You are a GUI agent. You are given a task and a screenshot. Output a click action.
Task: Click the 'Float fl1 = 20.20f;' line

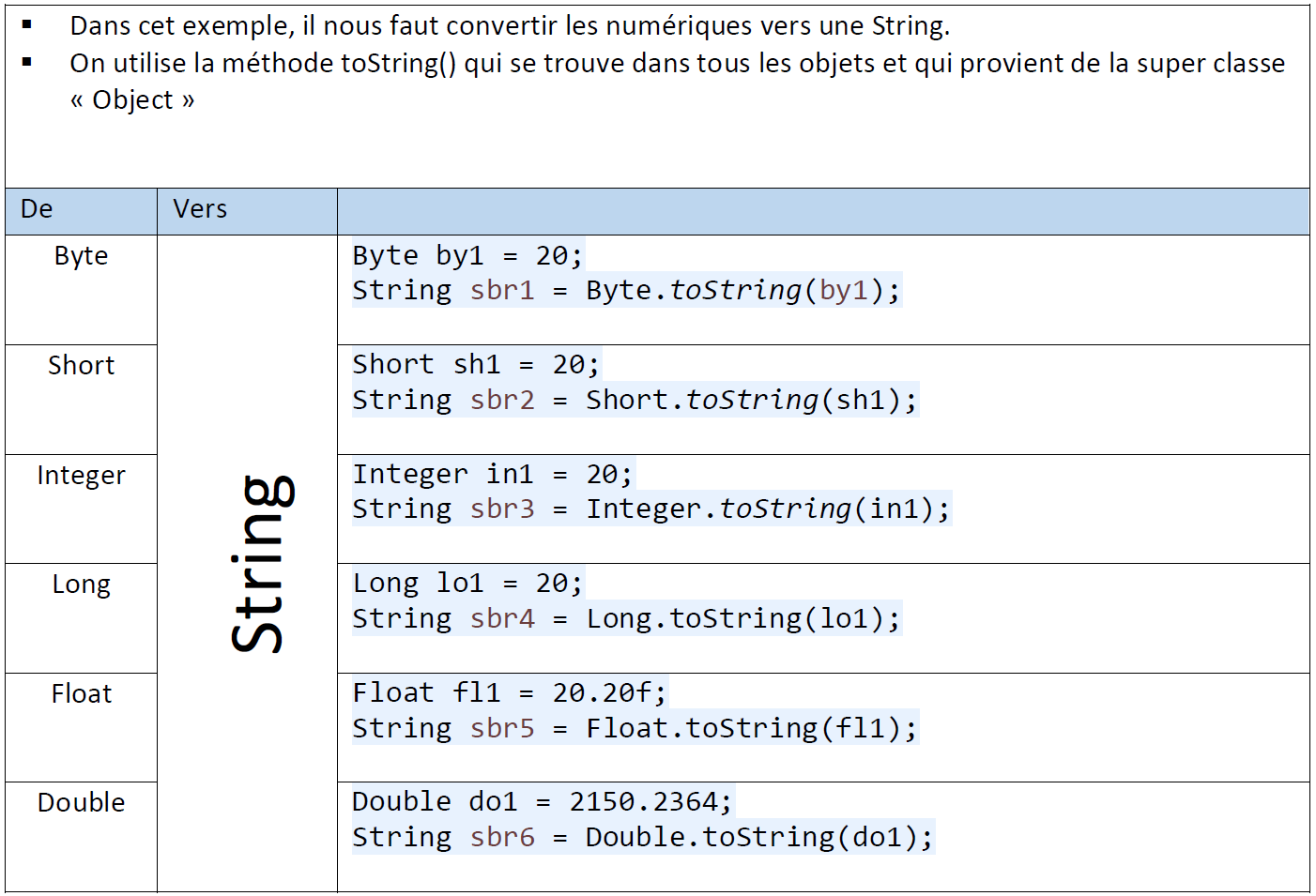coord(509,693)
